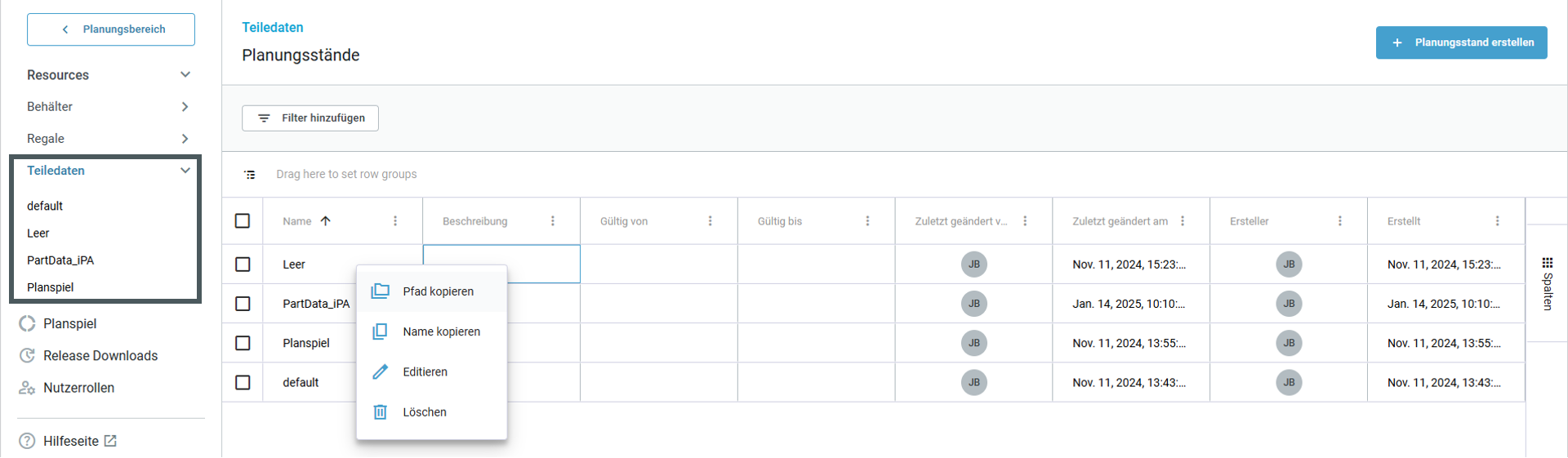Click the JB avatar in default row's Ersteller column
The image size is (1568, 458).
tap(1289, 382)
